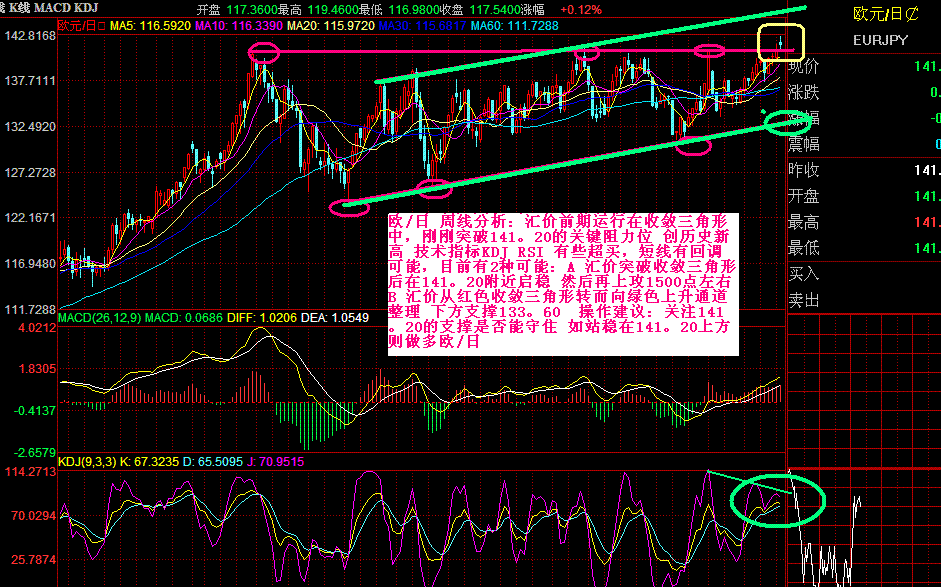
Task: Click the 开盘 row in quote panel
Action: click(864, 196)
